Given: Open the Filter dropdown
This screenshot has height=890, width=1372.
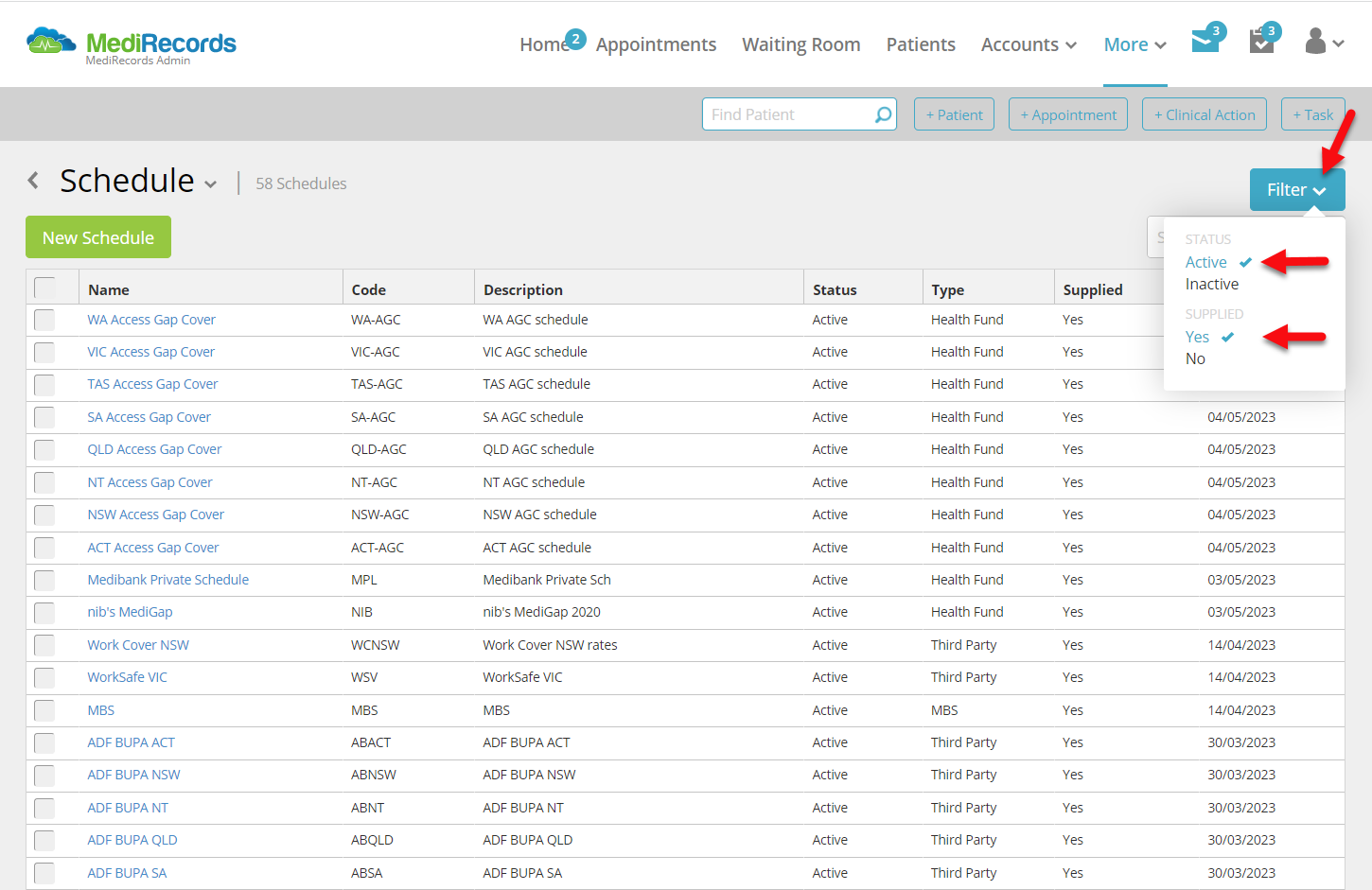Looking at the screenshot, I should 1296,190.
